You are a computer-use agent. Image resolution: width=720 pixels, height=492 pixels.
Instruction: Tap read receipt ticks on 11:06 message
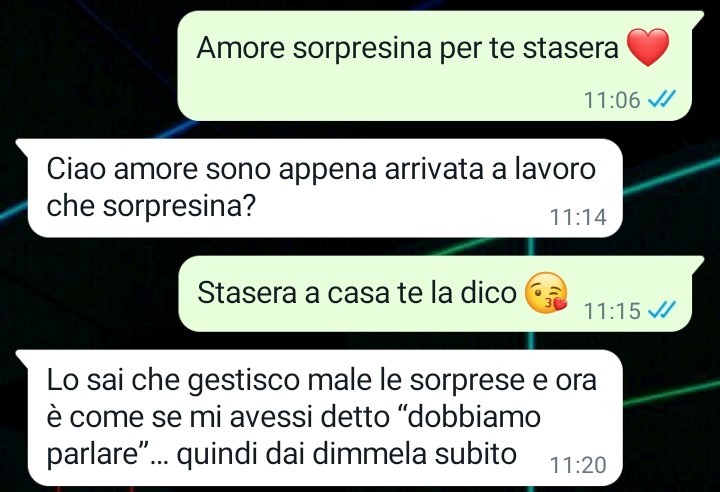coord(661,98)
